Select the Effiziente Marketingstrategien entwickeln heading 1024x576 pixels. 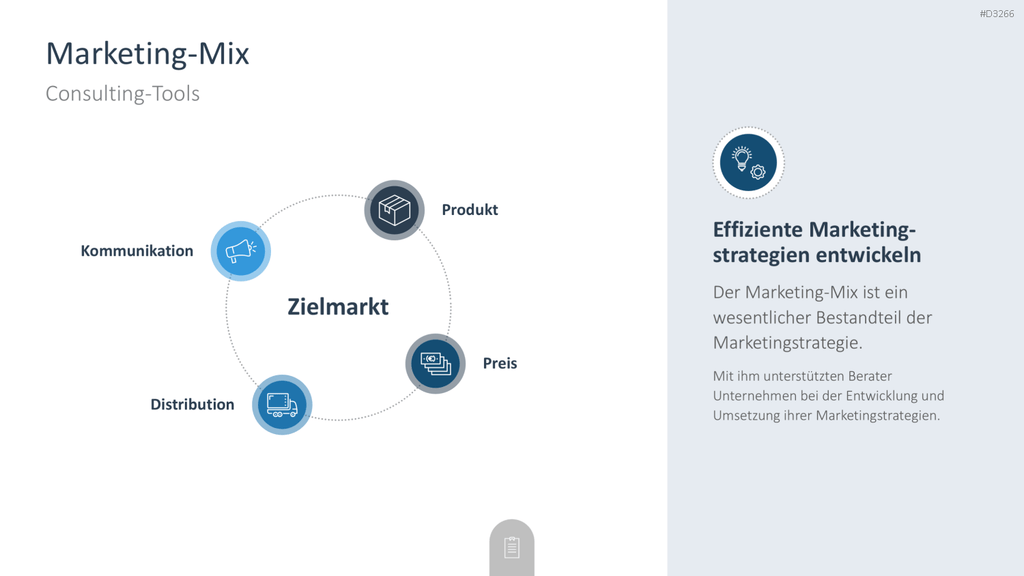(816, 242)
